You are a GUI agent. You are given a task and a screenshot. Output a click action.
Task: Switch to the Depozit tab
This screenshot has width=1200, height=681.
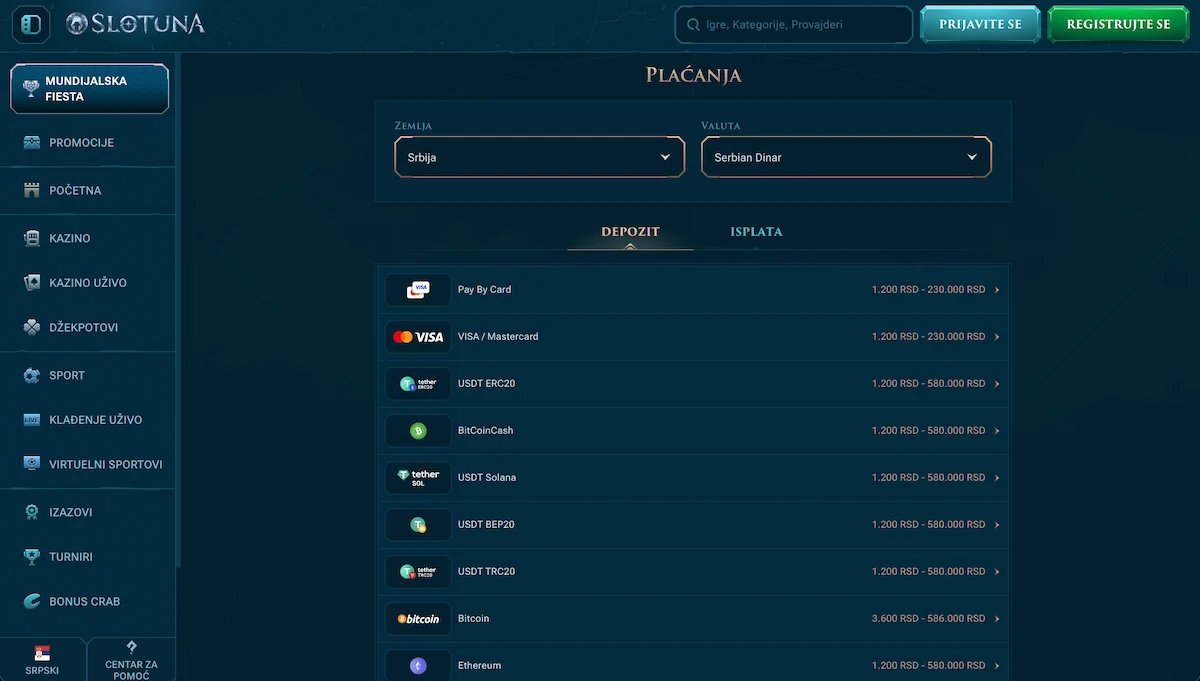tap(630, 232)
